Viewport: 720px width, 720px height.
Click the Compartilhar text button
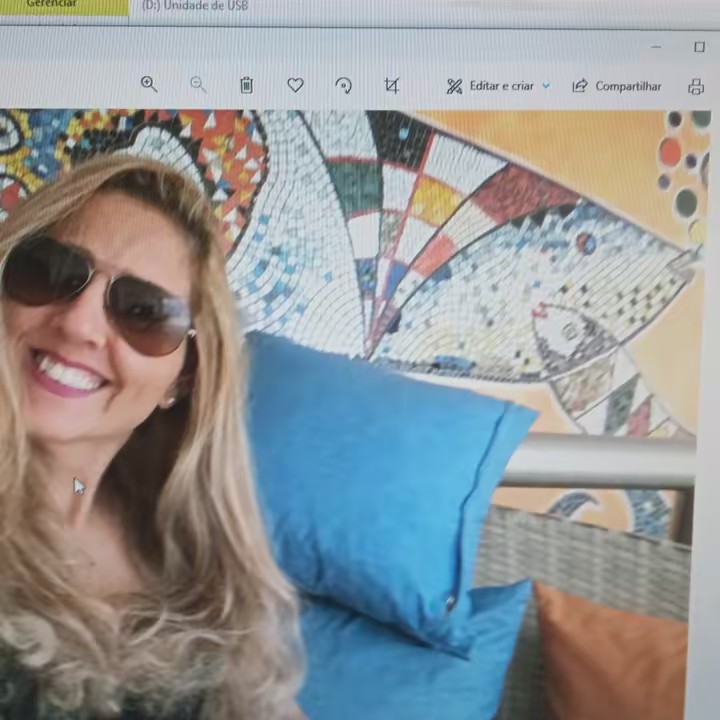tap(628, 86)
